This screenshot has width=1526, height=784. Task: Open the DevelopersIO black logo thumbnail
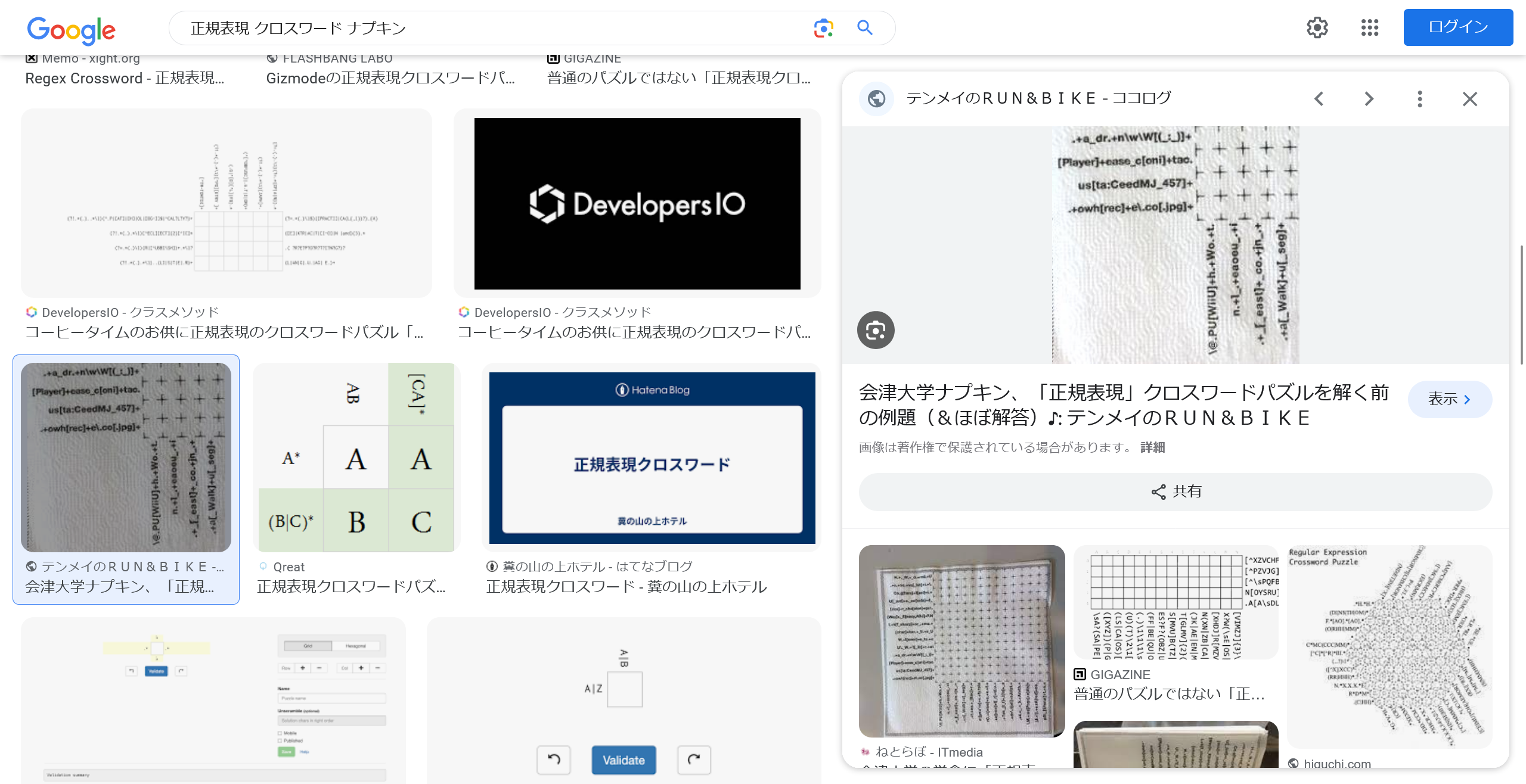[x=637, y=204]
